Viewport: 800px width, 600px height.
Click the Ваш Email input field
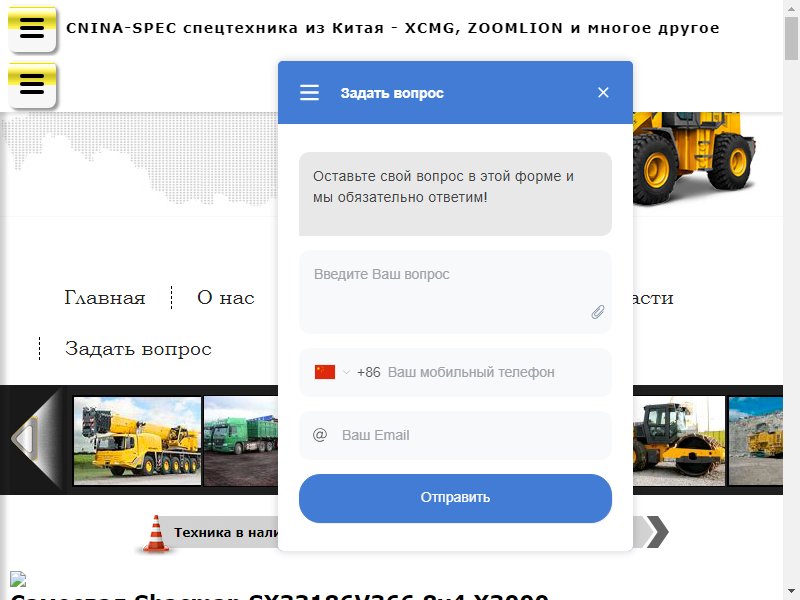(x=455, y=435)
